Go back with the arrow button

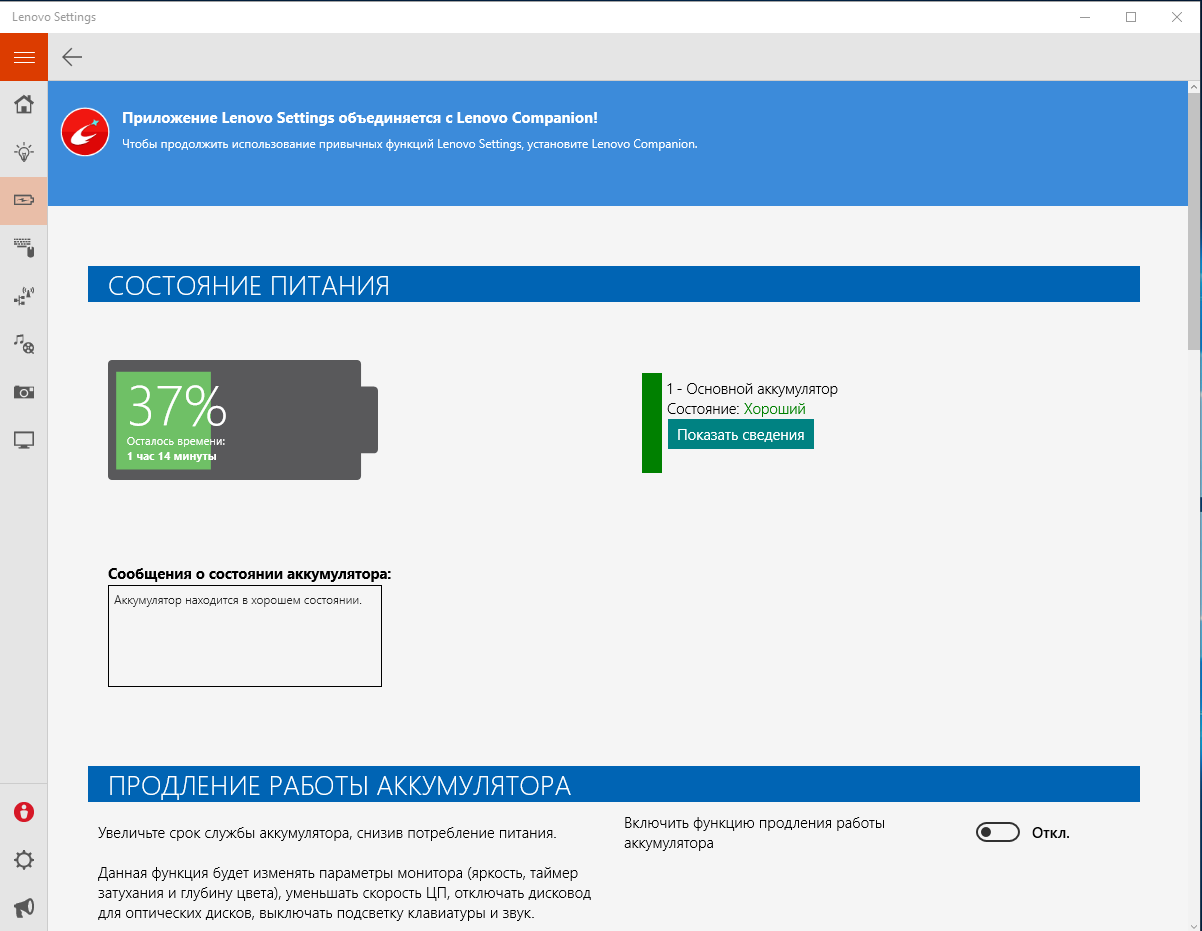click(72, 57)
